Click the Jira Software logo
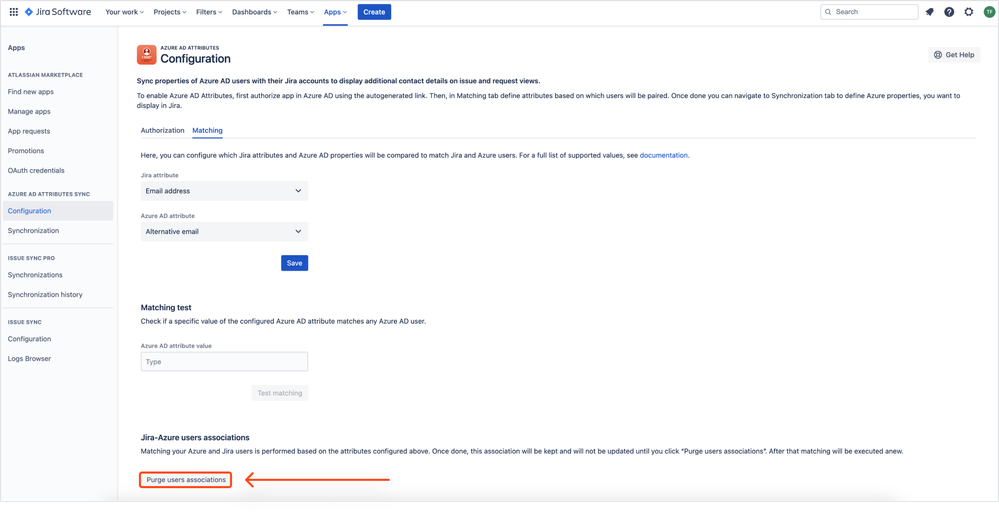Screen dimensions: 999x520 coord(58,12)
